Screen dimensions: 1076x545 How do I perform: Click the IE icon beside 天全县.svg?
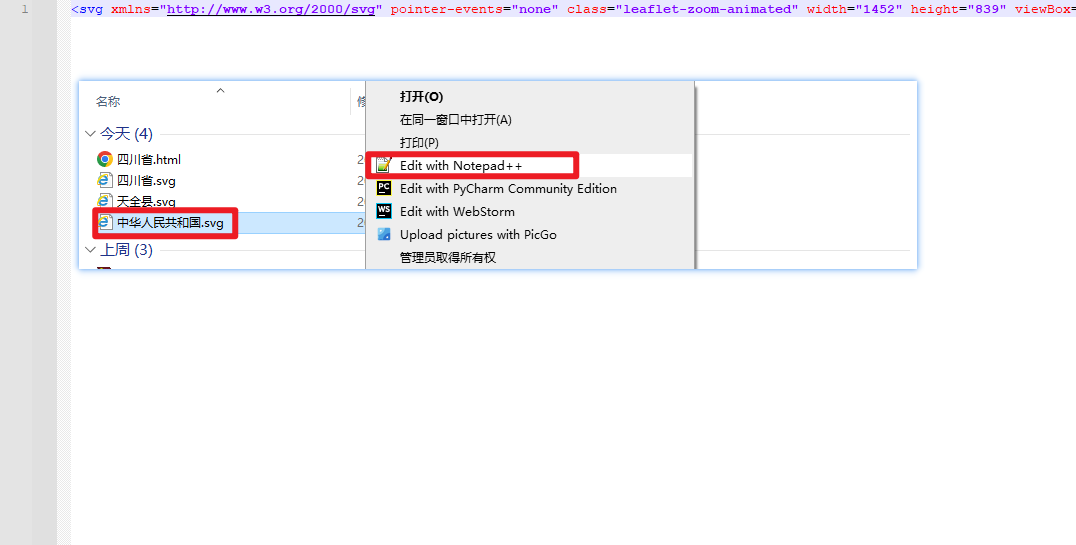[x=104, y=201]
